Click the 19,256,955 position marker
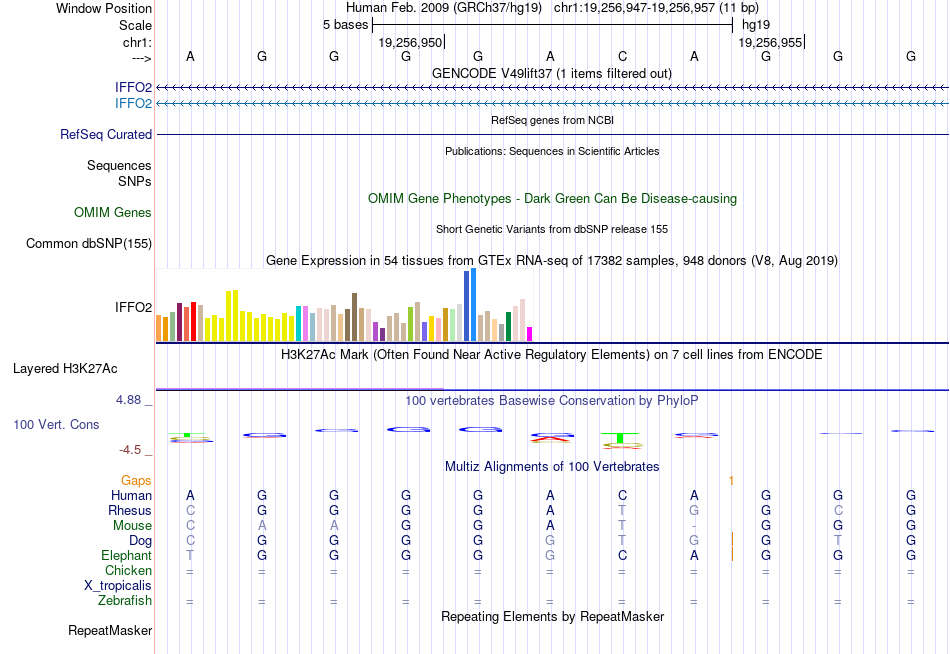 click(771, 42)
